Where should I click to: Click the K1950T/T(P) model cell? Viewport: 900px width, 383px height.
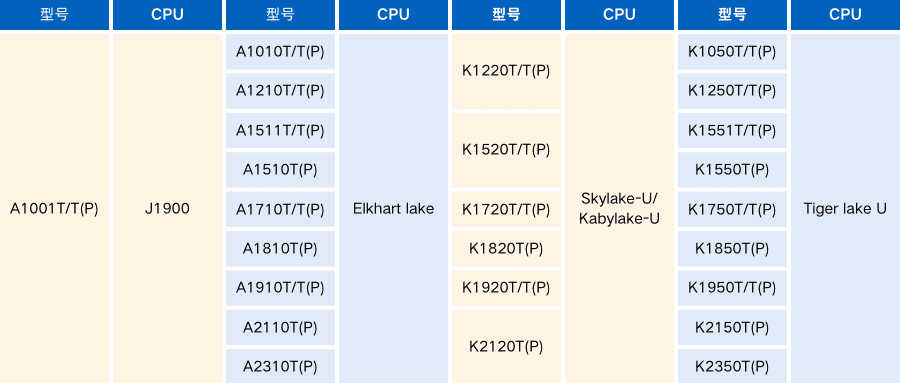(x=732, y=287)
